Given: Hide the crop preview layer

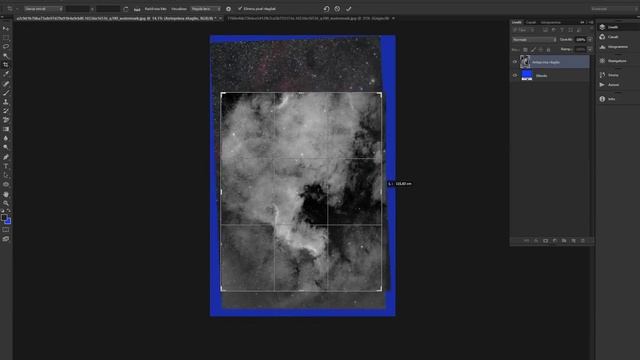Looking at the screenshot, I should click(515, 62).
